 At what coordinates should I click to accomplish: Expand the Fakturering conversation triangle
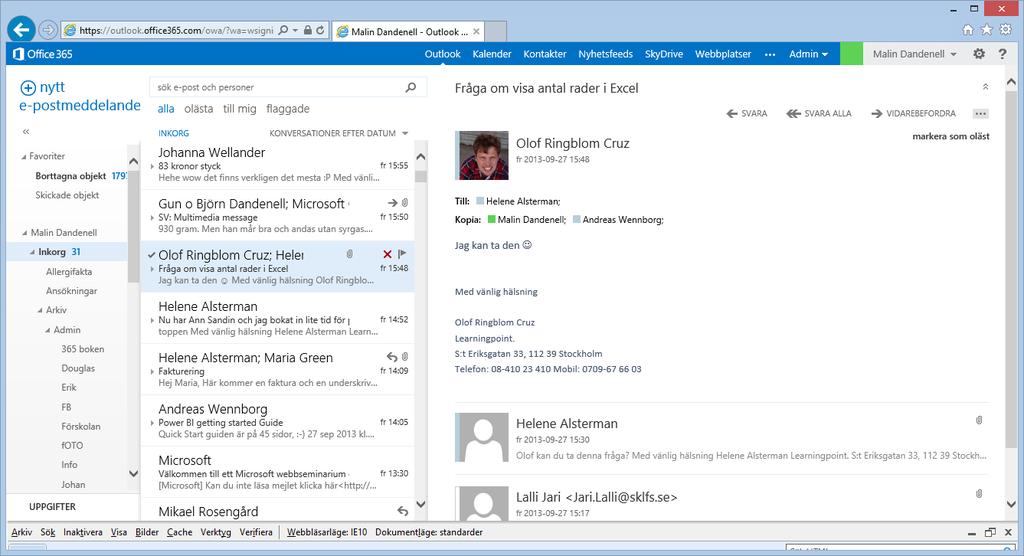click(152, 371)
